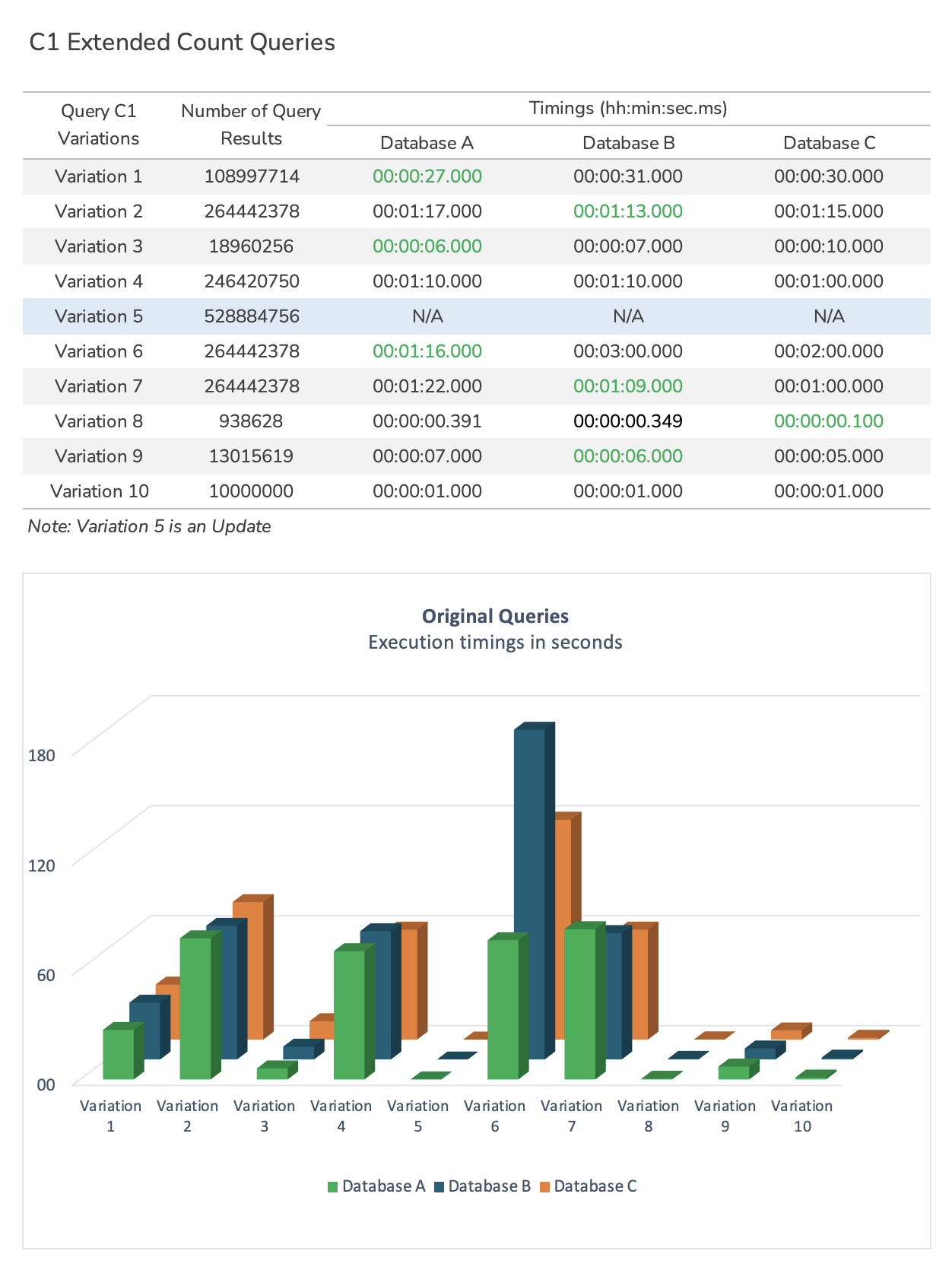The height and width of the screenshot is (1270, 952).
Task: Click the green Variation 4 chart bar
Action: pyautogui.click(x=349, y=1015)
